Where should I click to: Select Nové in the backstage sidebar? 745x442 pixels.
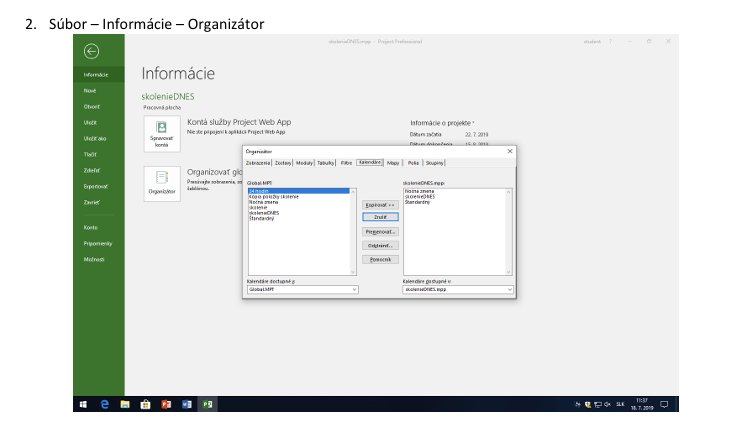[x=99, y=90]
